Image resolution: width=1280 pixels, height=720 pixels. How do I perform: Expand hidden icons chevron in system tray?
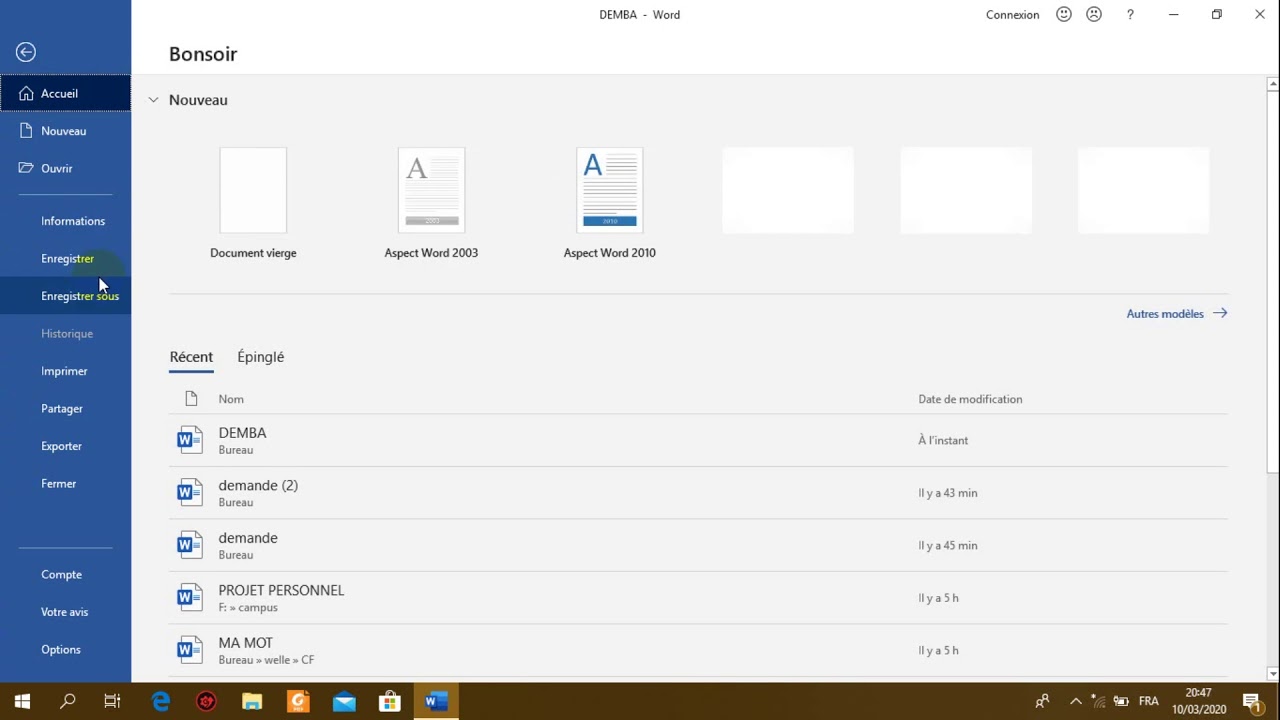pyautogui.click(x=1075, y=700)
